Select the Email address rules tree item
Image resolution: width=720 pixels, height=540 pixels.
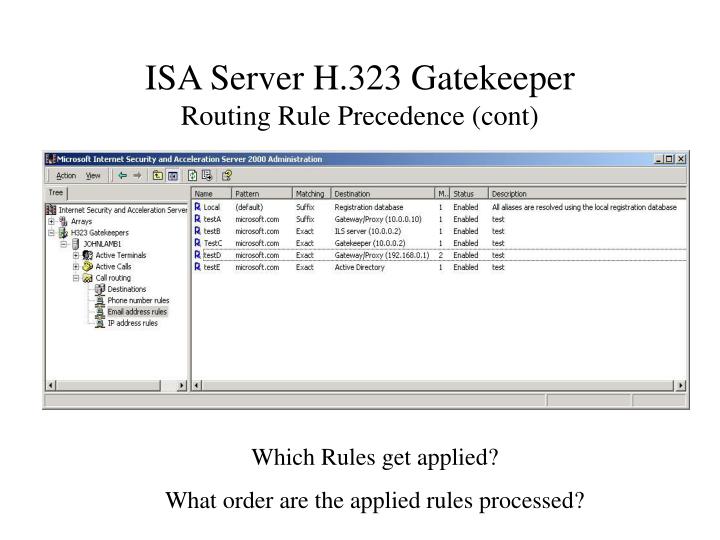[x=137, y=312]
